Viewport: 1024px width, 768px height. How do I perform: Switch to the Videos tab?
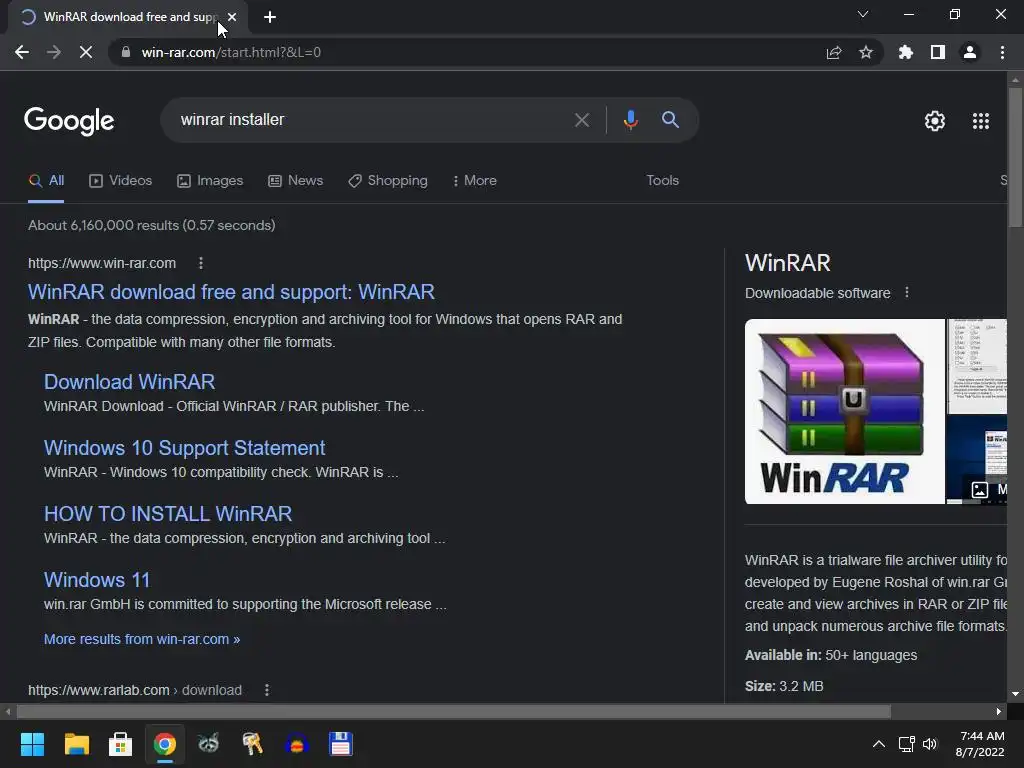pyautogui.click(x=120, y=181)
